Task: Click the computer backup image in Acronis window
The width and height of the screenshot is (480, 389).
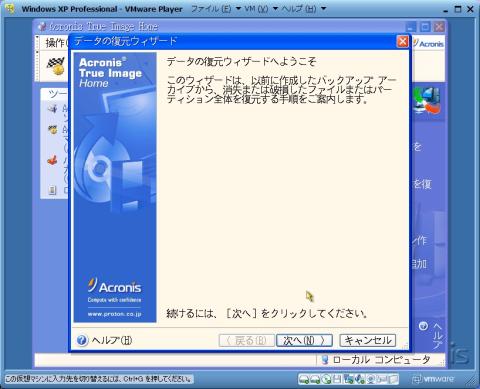Action: pyautogui.click(x=428, y=101)
